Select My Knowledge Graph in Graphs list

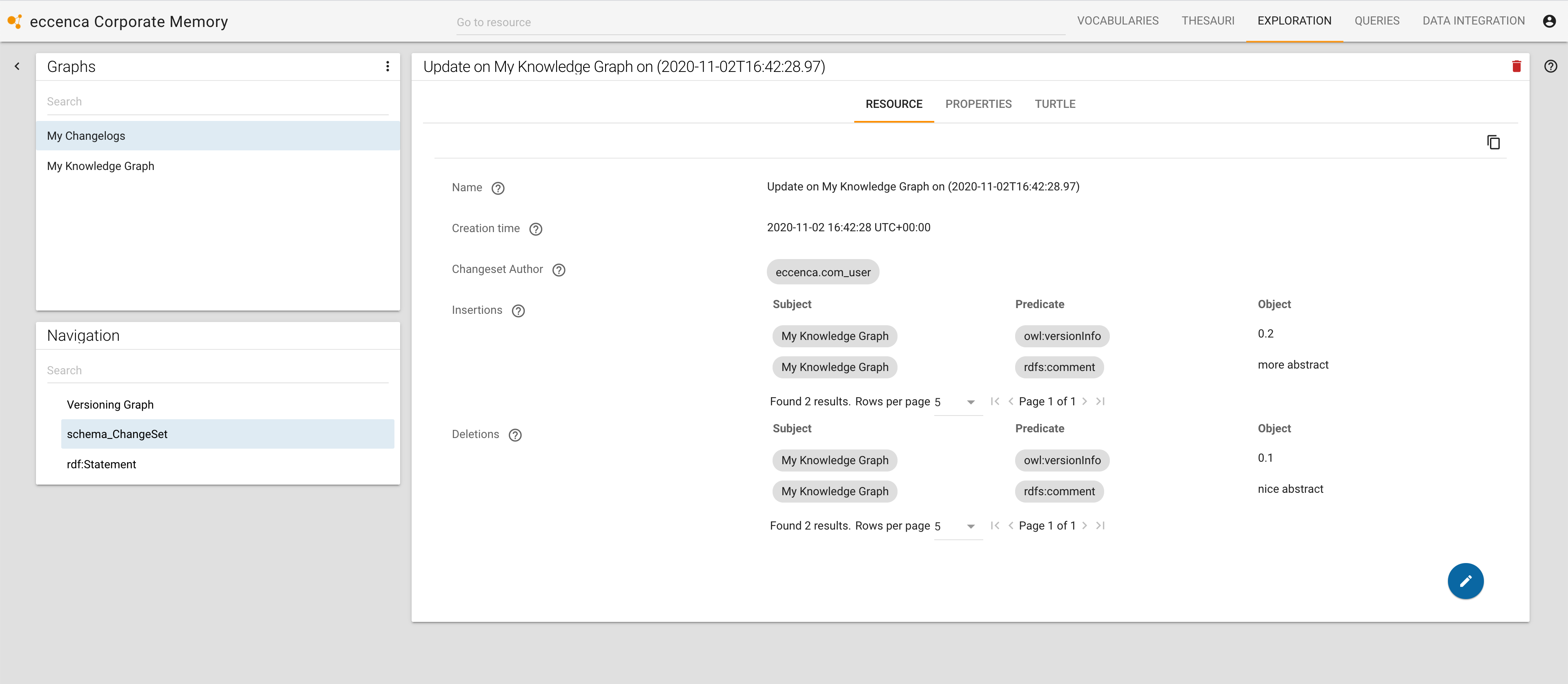pos(100,166)
